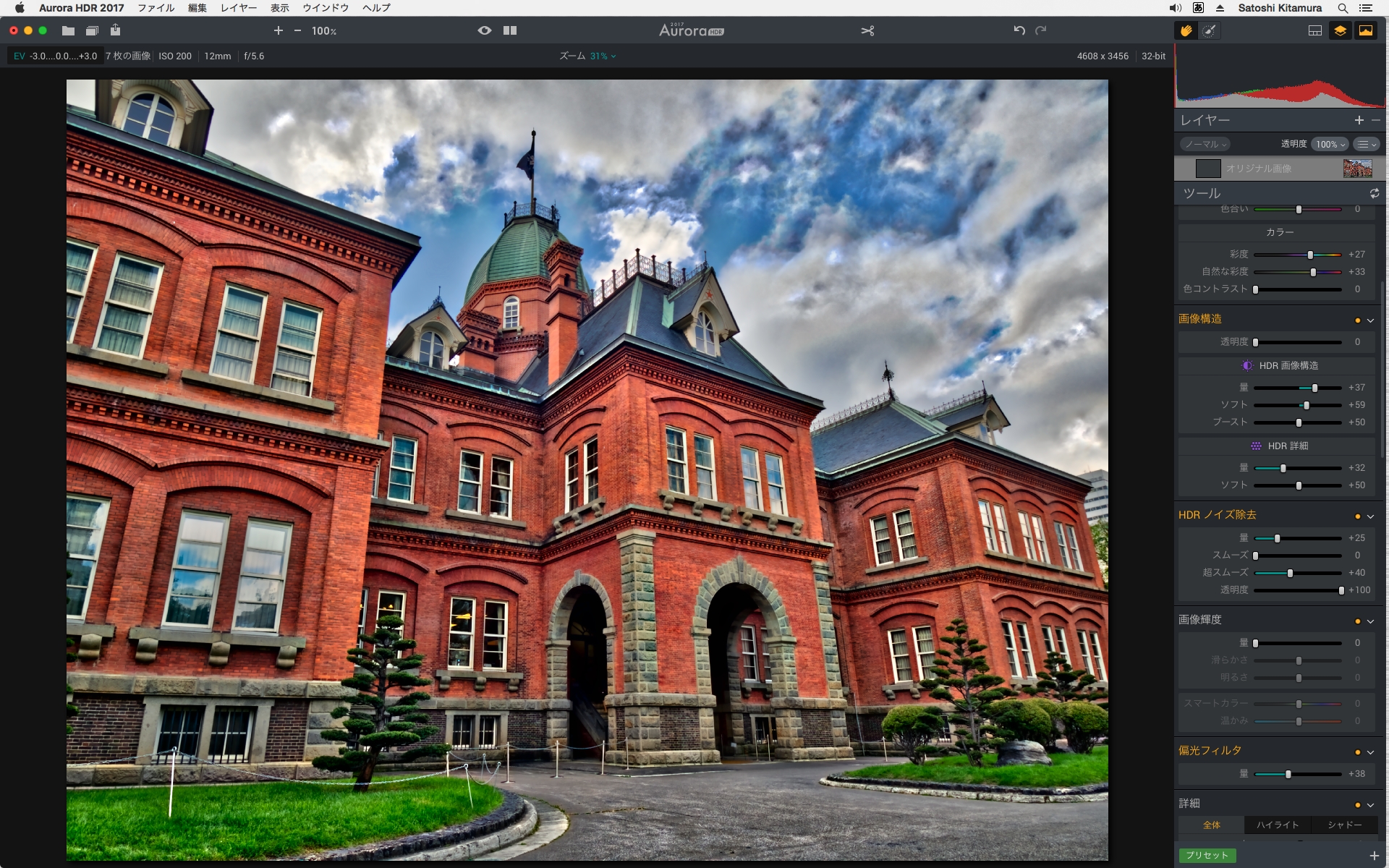Open the レイヤー menu

[238, 8]
